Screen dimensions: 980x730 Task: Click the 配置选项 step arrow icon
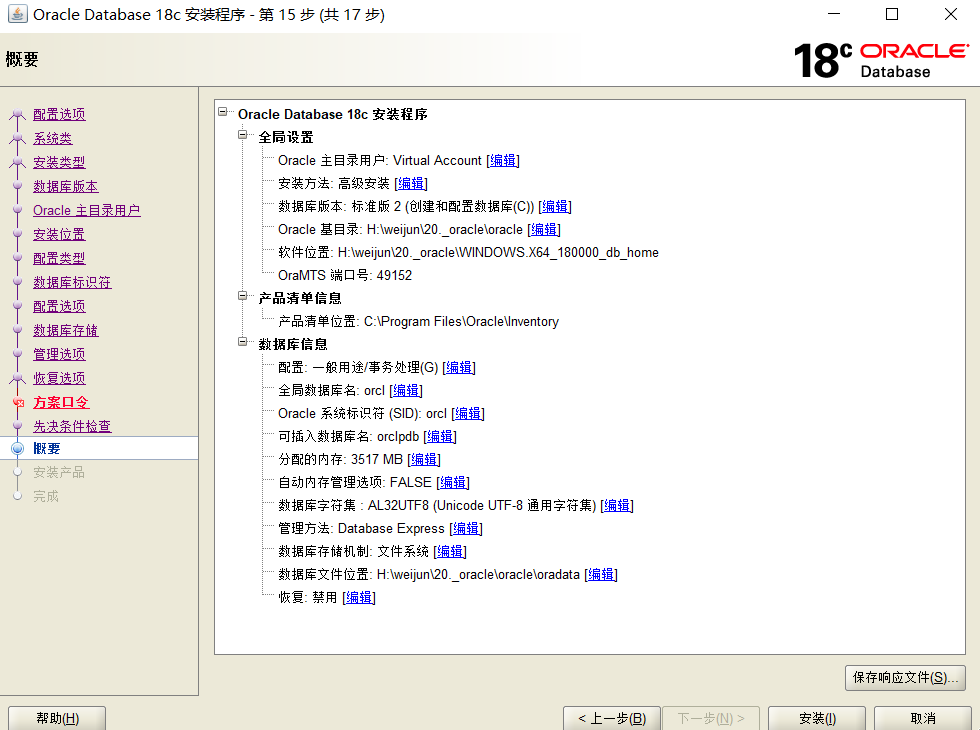(18, 113)
